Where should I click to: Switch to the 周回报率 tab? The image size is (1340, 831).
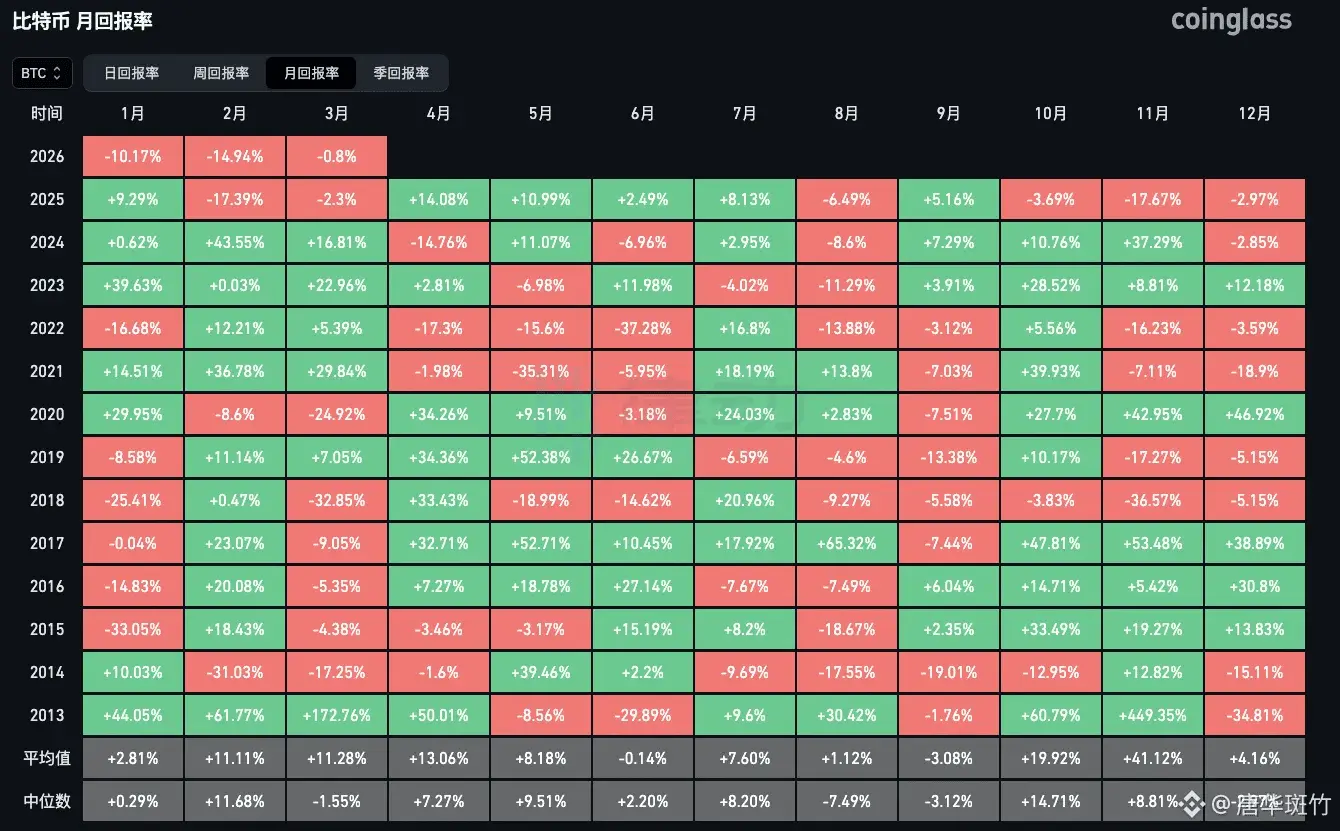pos(221,73)
